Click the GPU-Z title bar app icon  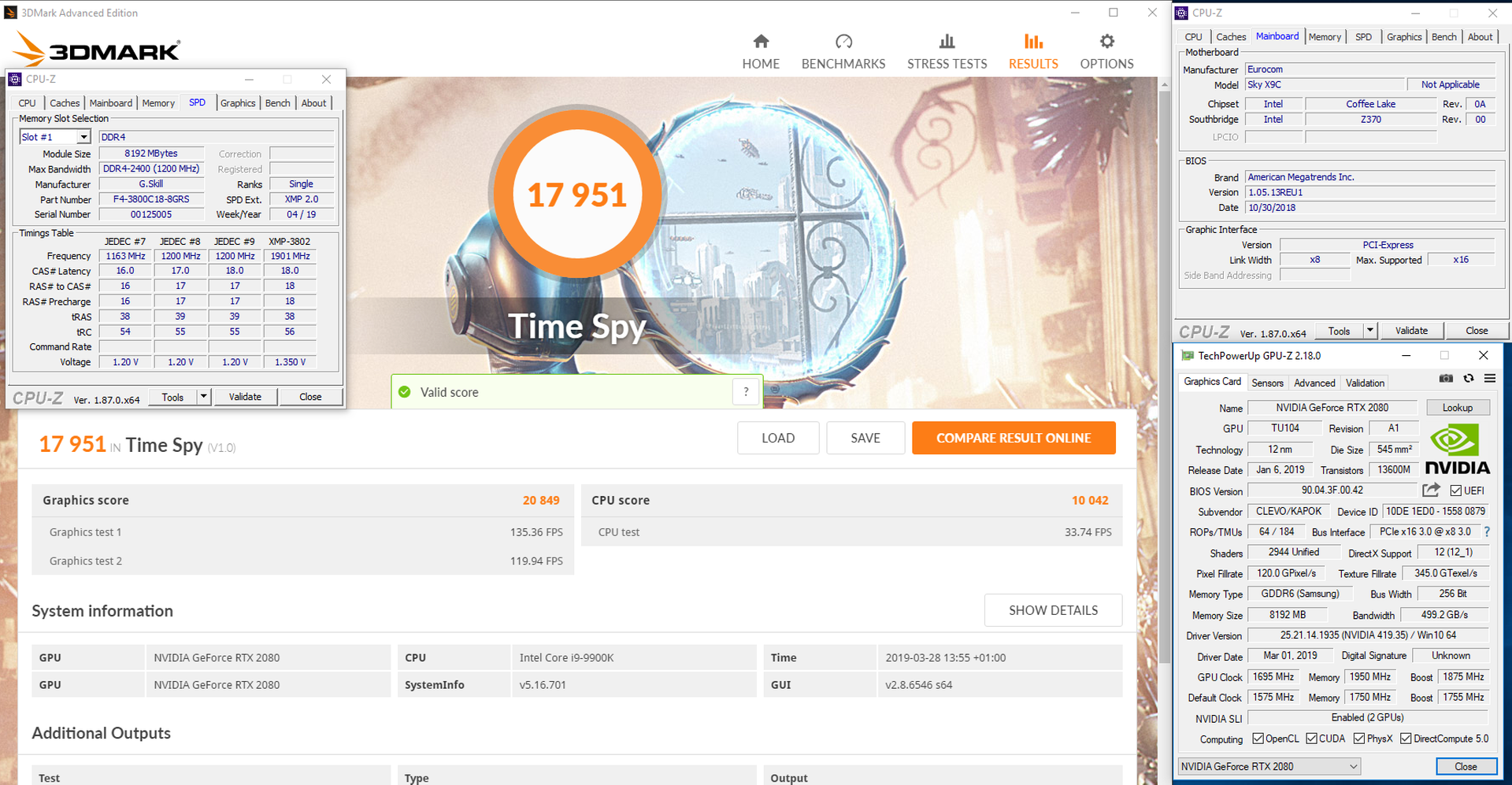(1187, 356)
